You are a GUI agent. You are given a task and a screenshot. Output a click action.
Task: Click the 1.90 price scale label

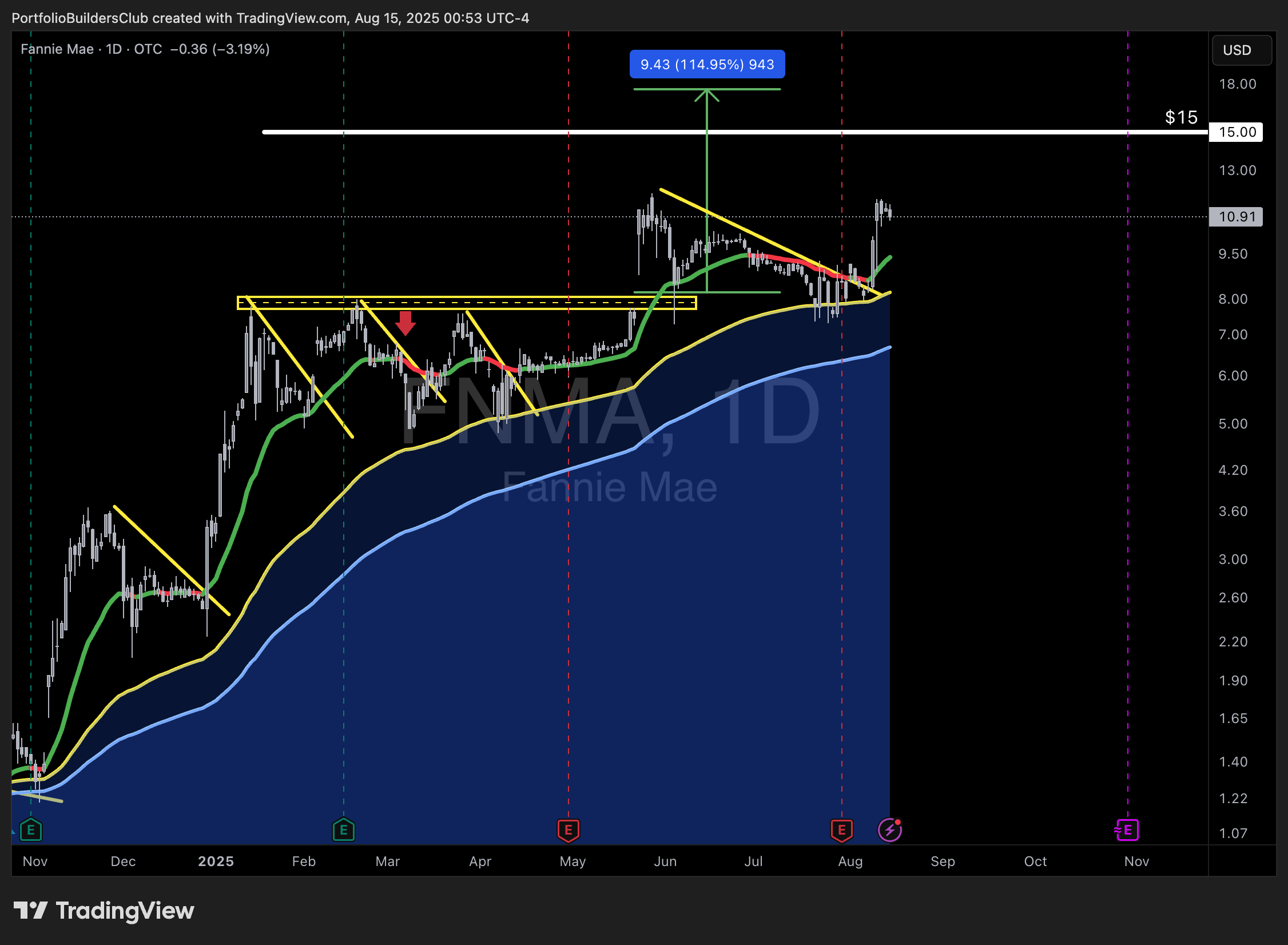pyautogui.click(x=1233, y=681)
